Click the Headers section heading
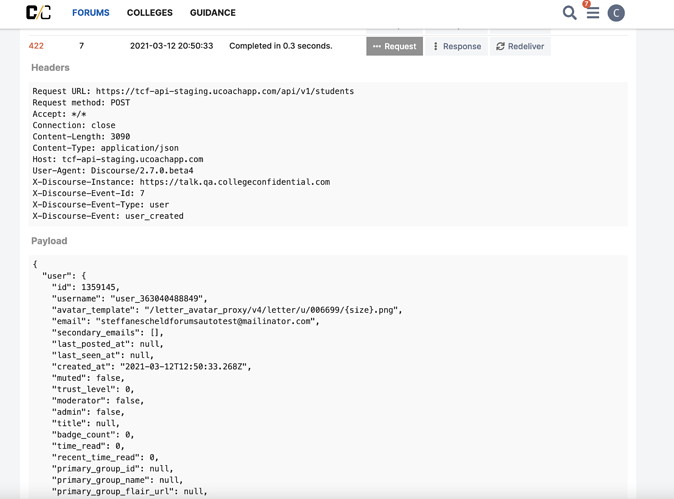Image resolution: width=674 pixels, height=499 pixels. tap(50, 67)
